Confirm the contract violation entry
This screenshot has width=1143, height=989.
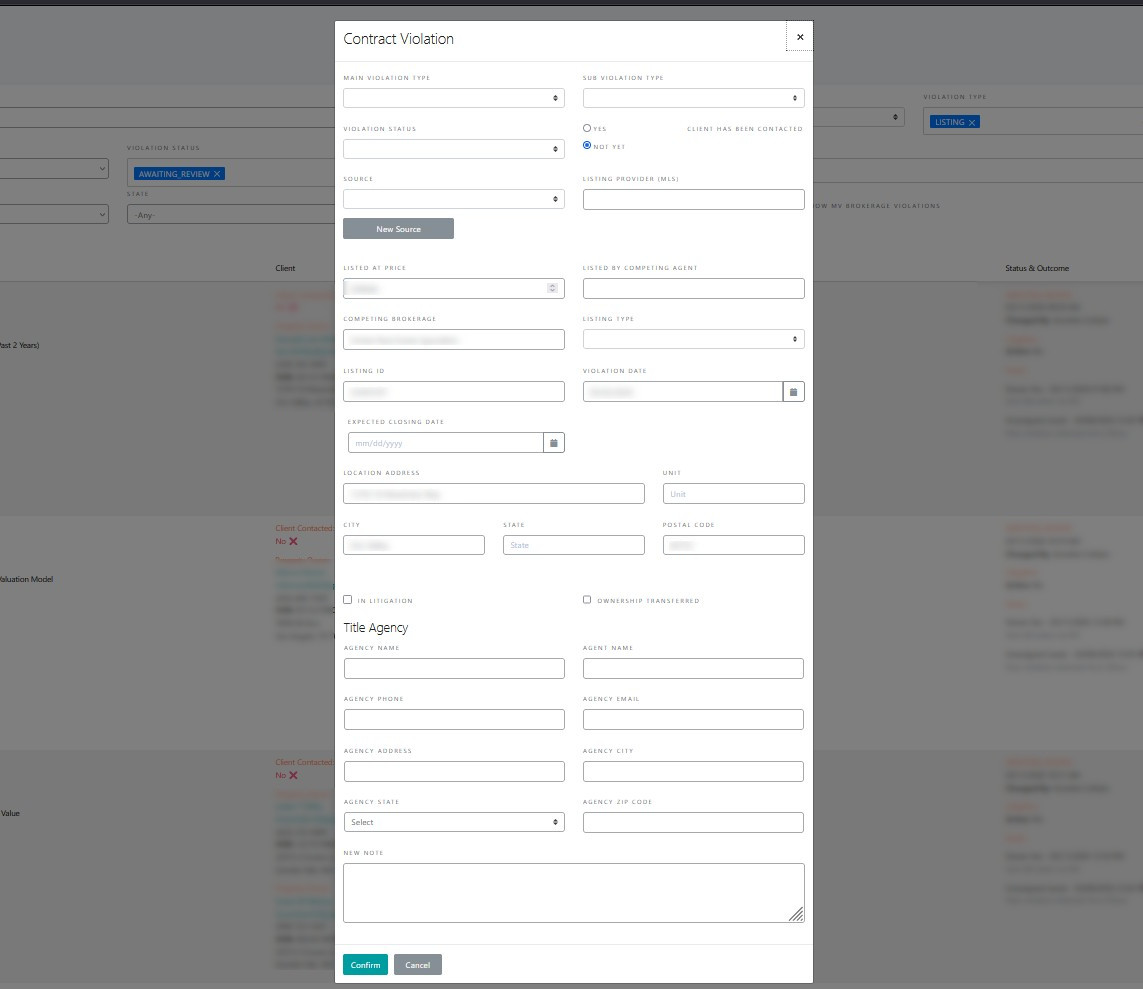(x=365, y=964)
